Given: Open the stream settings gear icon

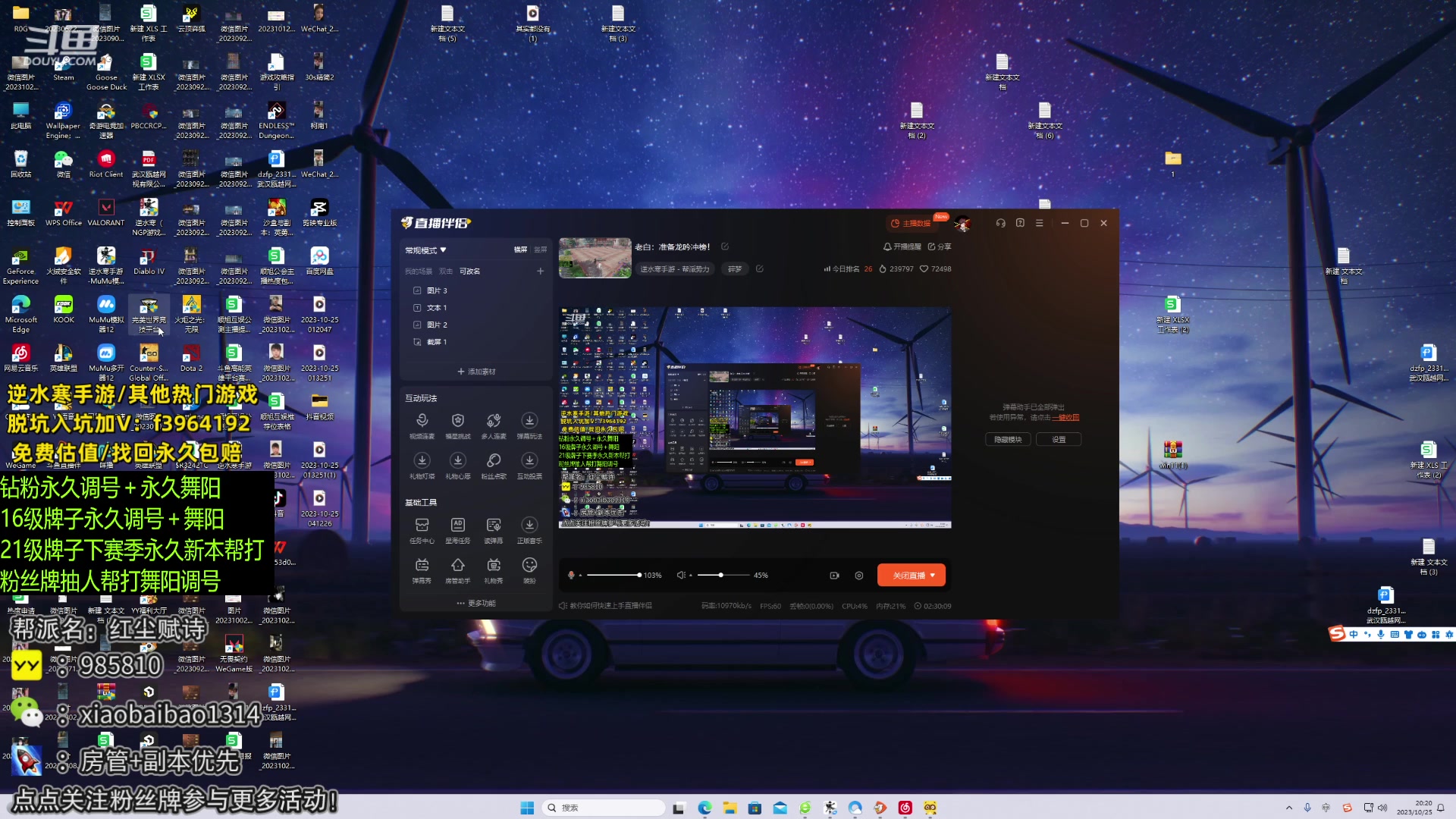Looking at the screenshot, I should tap(859, 576).
